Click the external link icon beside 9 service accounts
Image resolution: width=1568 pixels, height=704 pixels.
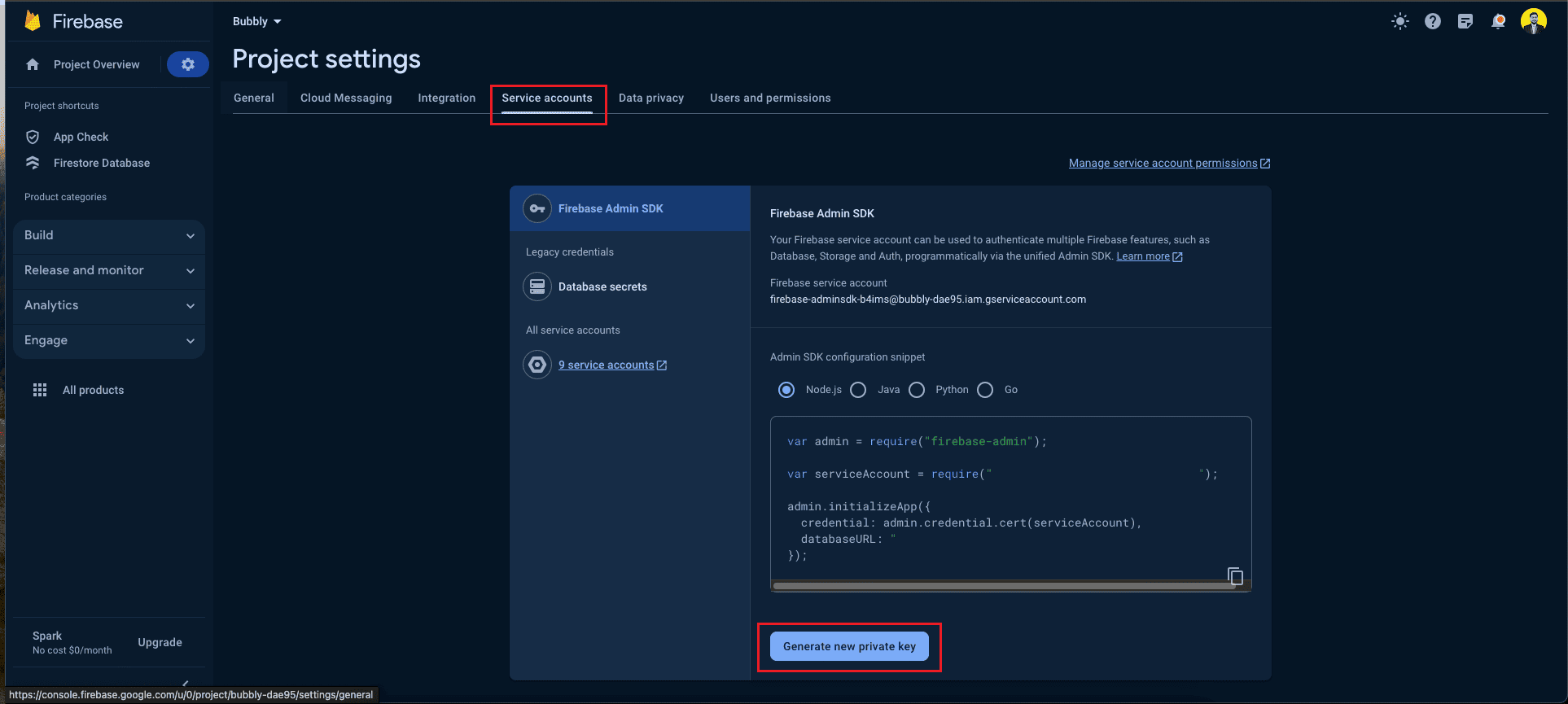662,365
